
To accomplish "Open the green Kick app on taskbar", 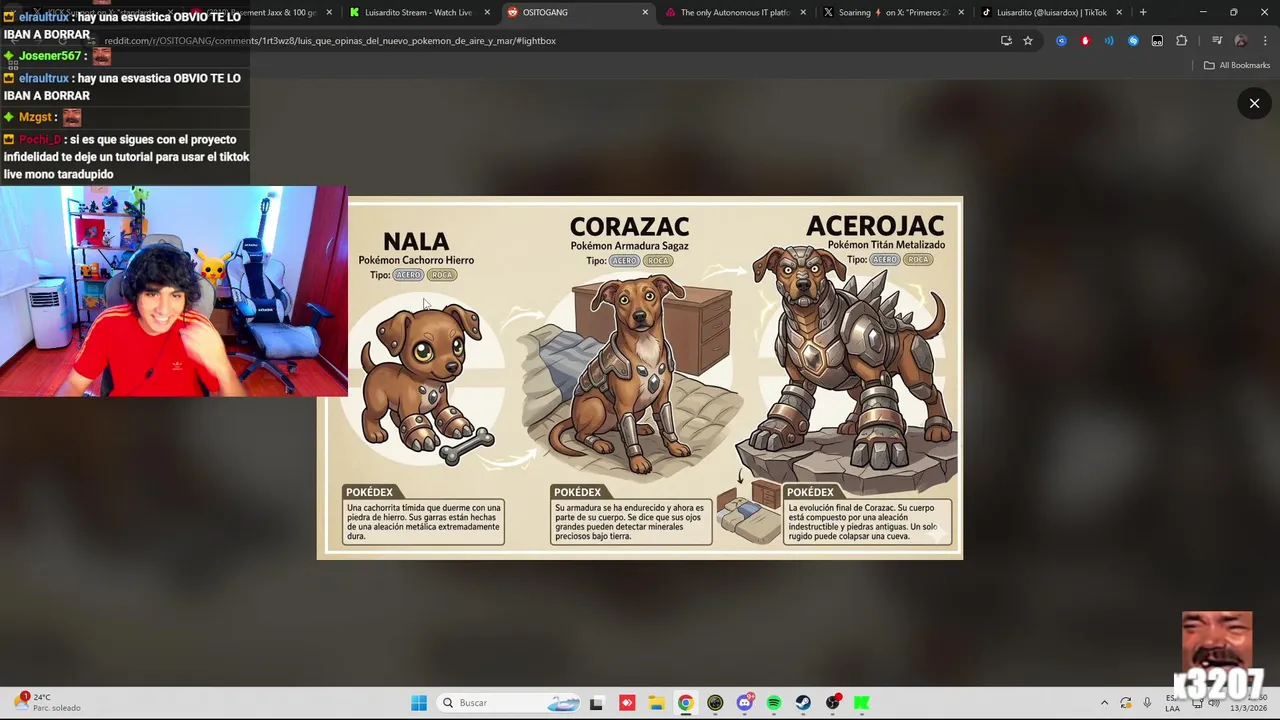I will [862, 703].
